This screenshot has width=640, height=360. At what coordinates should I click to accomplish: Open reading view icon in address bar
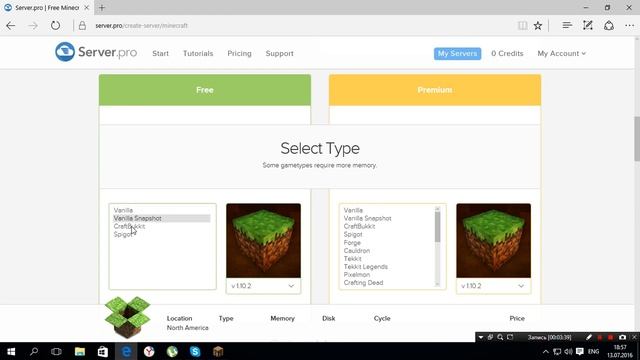(x=522, y=26)
